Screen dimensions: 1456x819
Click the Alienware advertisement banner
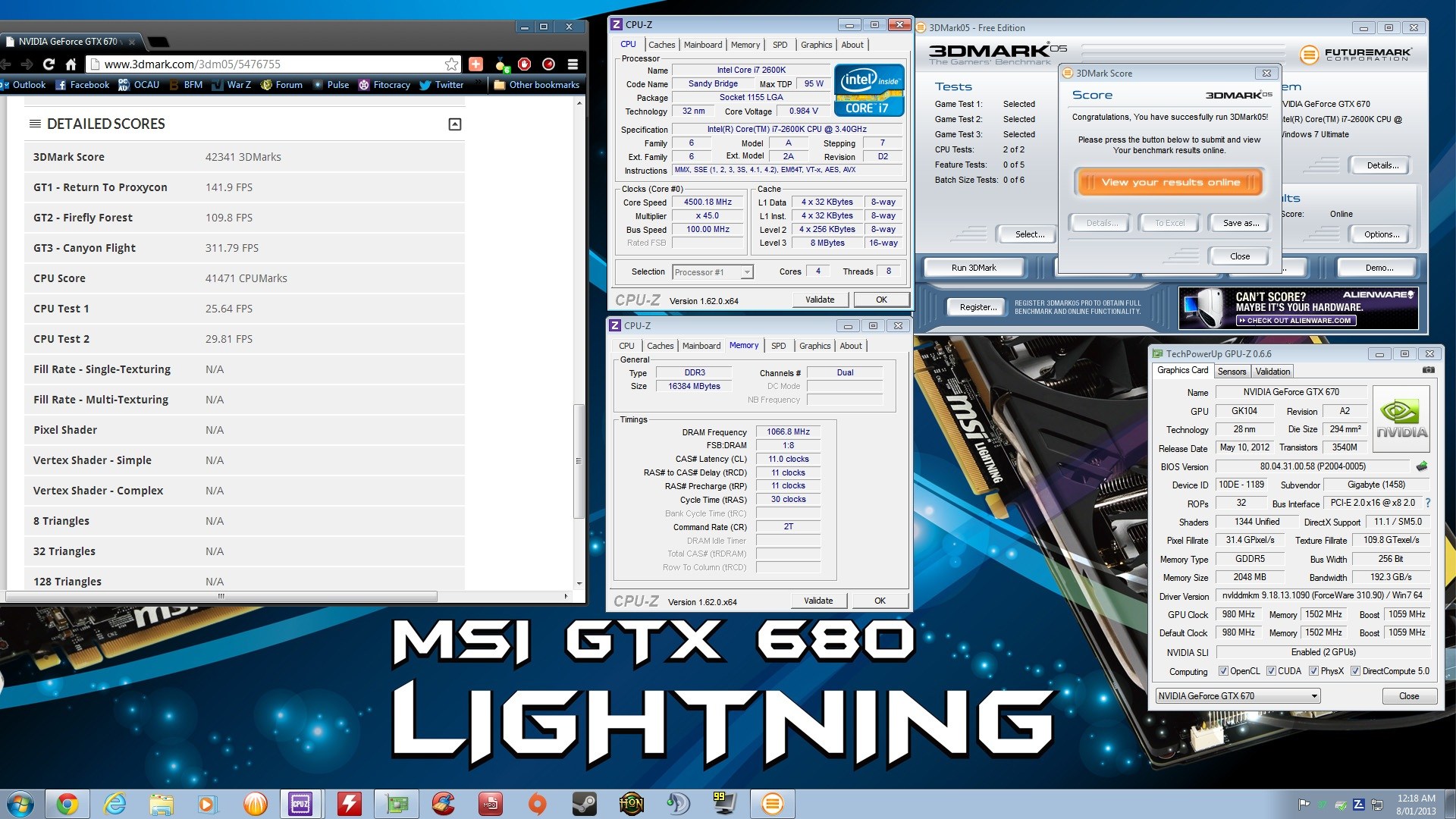pyautogui.click(x=1298, y=308)
